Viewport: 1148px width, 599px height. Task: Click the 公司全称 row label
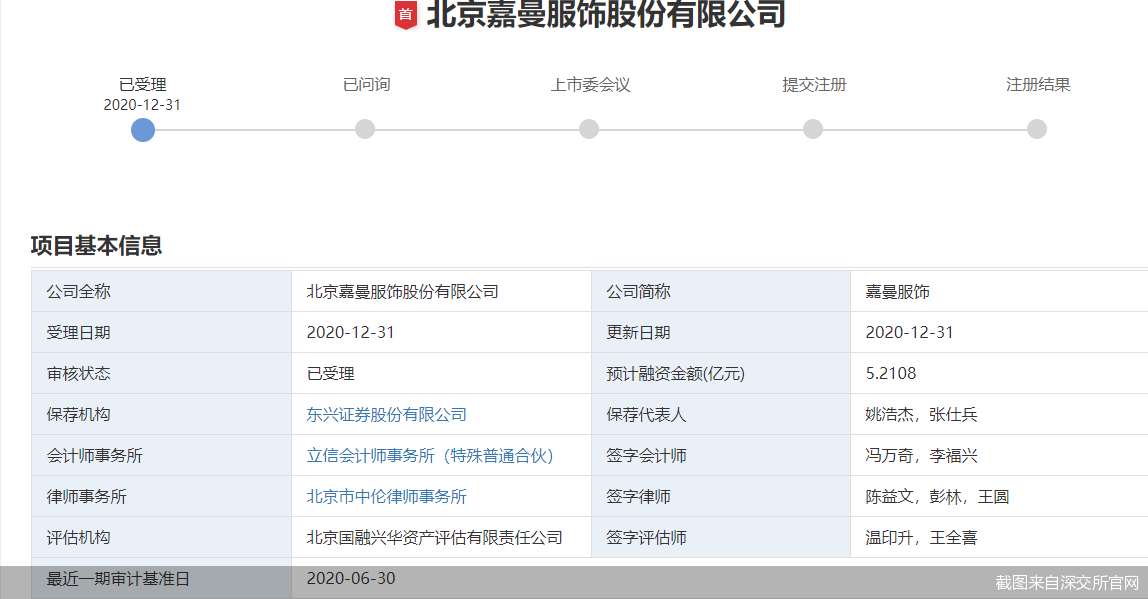click(x=78, y=291)
